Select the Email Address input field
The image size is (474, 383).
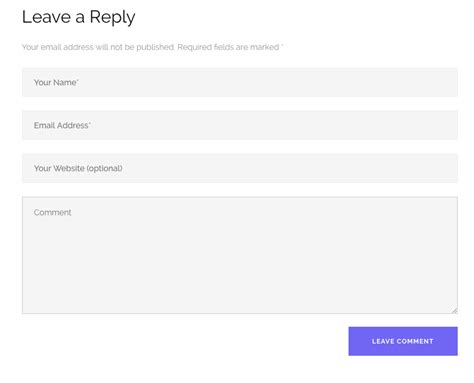coord(240,125)
